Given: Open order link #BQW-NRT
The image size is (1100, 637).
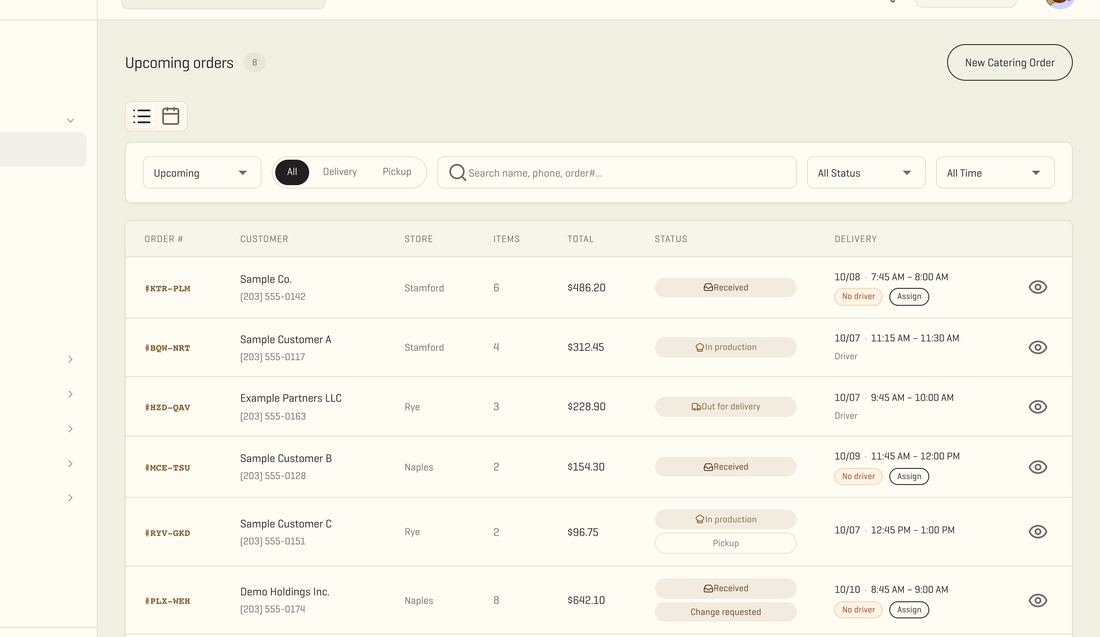Looking at the screenshot, I should pos(168,348).
